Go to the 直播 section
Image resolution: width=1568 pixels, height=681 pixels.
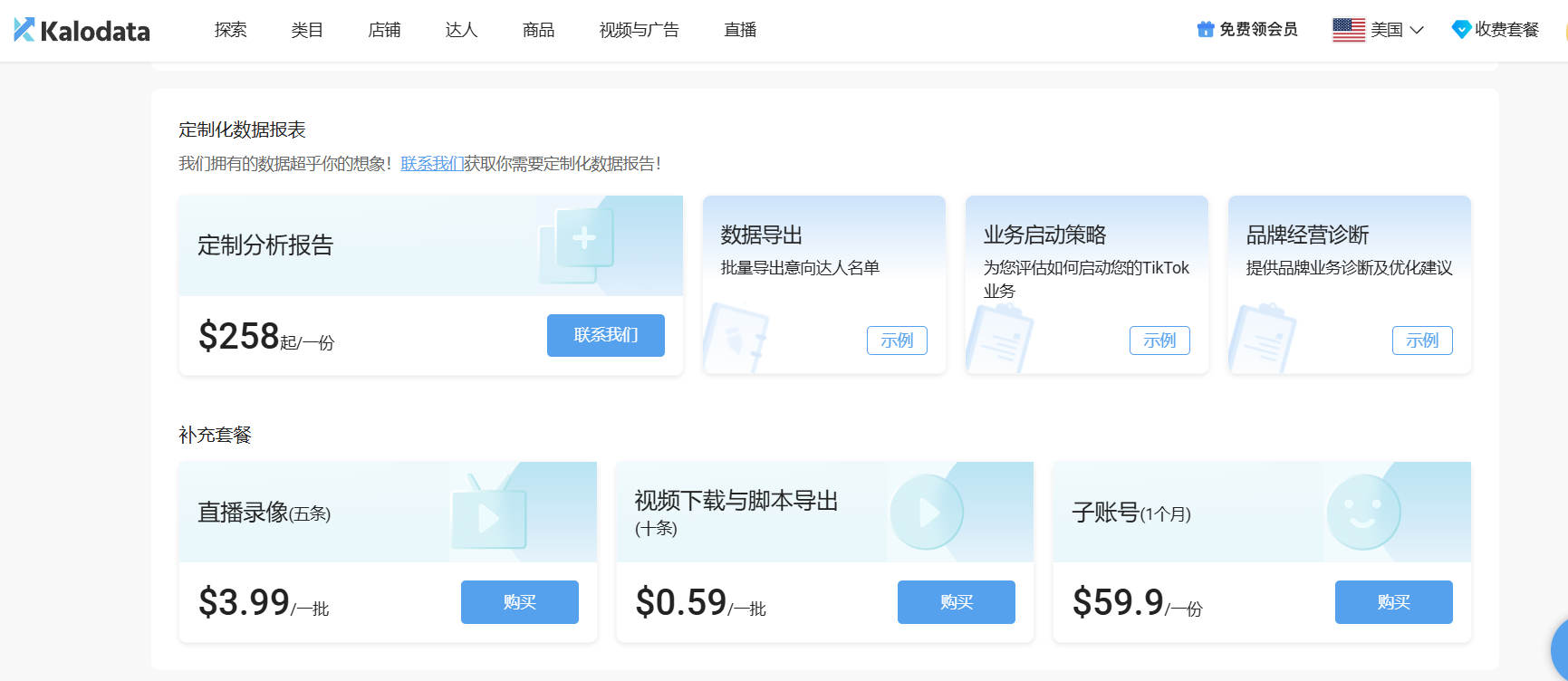point(740,30)
